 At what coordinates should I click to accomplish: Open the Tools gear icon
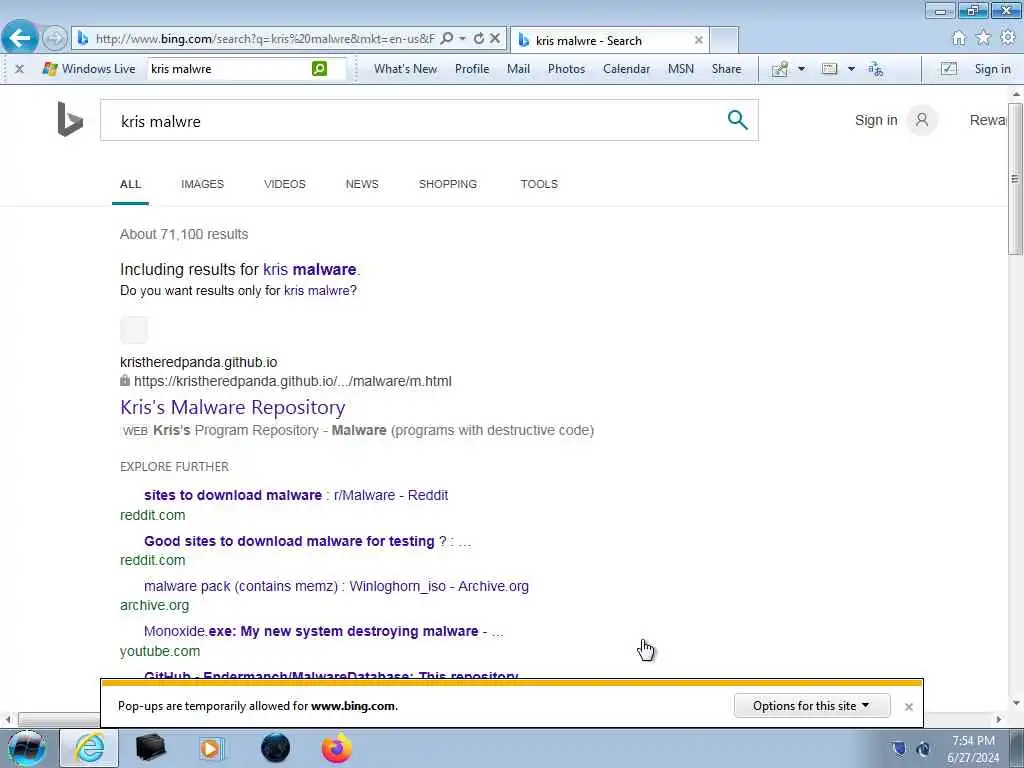tap(1008, 39)
